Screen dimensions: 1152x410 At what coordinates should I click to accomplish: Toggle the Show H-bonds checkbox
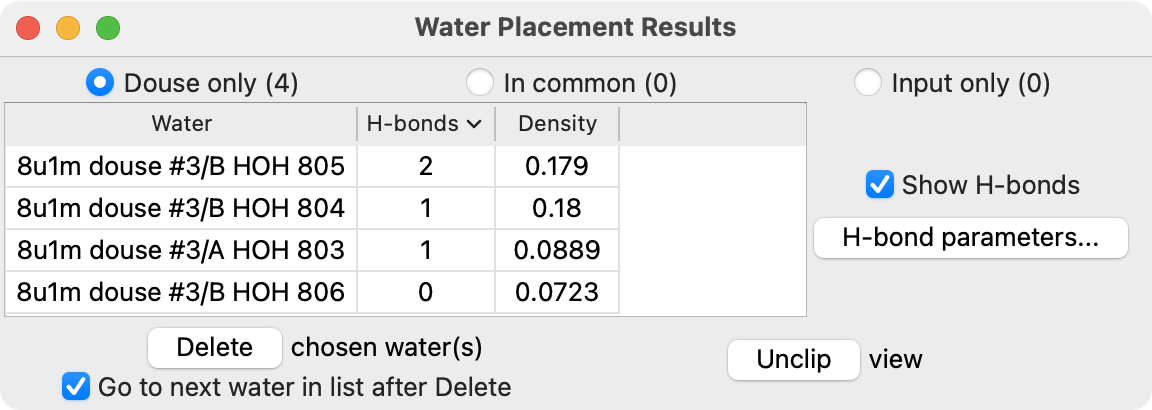pyautogui.click(x=880, y=185)
